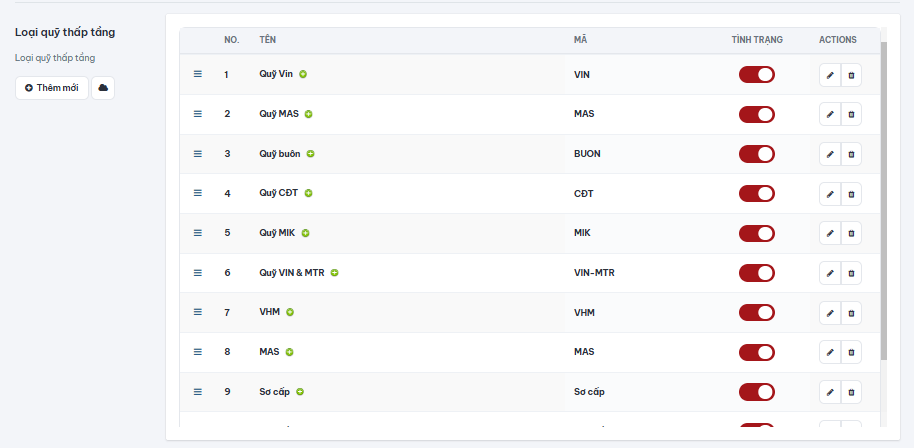914x448 pixels.
Task: Click green plus icon next to Quỹ Vin
Action: (303, 74)
